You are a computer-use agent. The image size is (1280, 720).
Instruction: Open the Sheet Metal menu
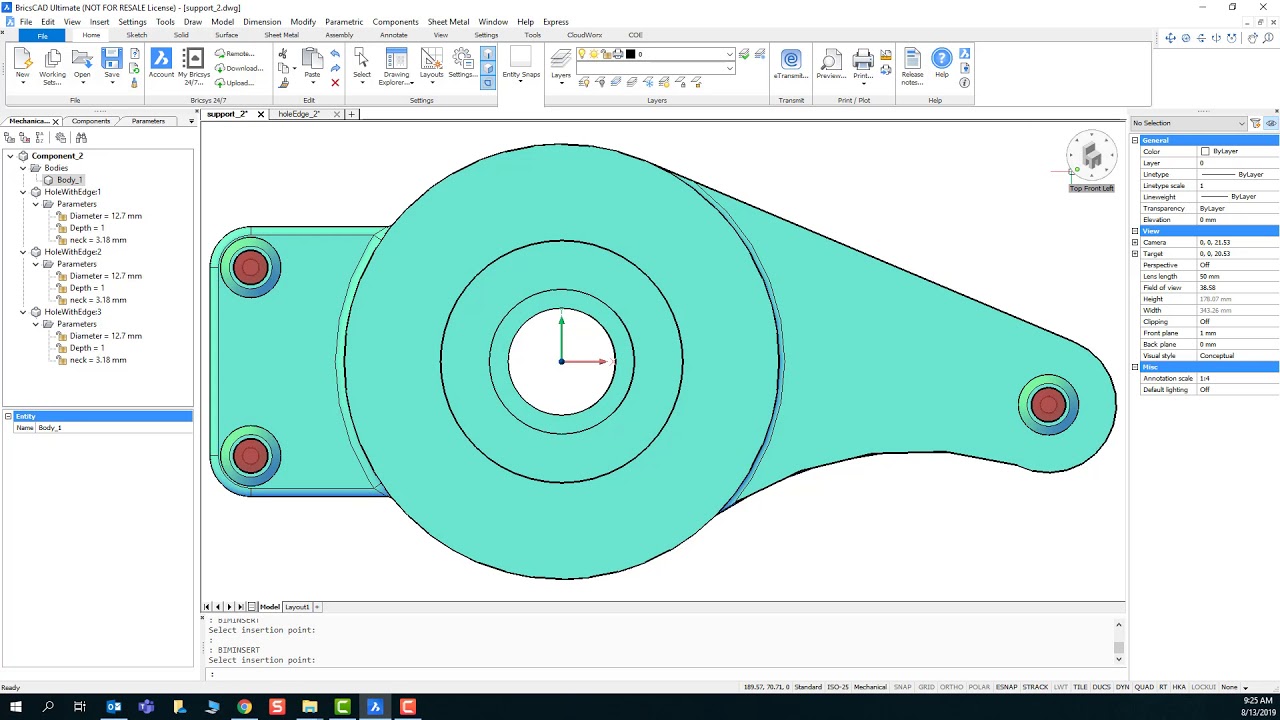pos(448,21)
